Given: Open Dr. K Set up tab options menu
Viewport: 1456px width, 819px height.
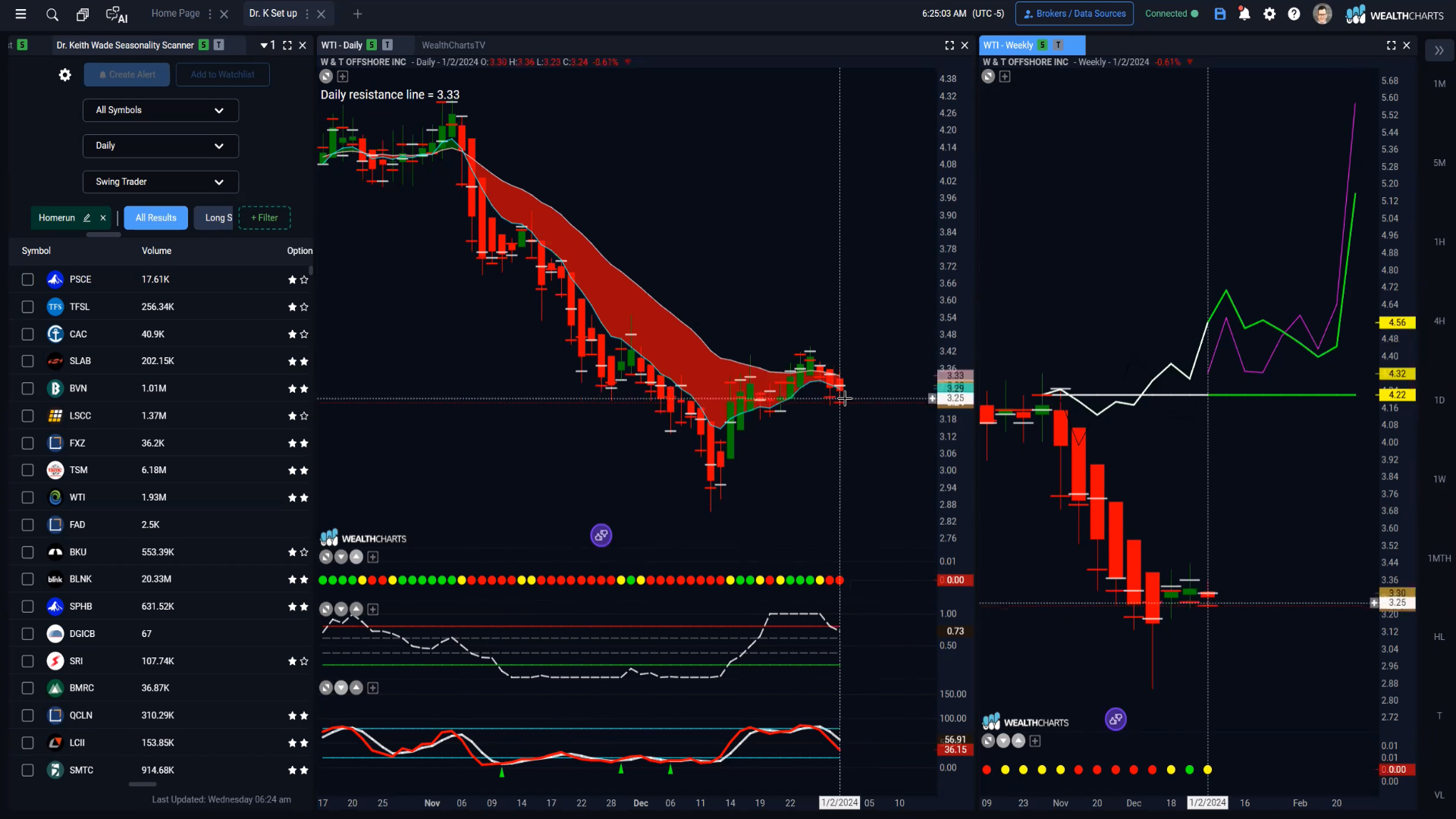Looking at the screenshot, I should pyautogui.click(x=307, y=14).
